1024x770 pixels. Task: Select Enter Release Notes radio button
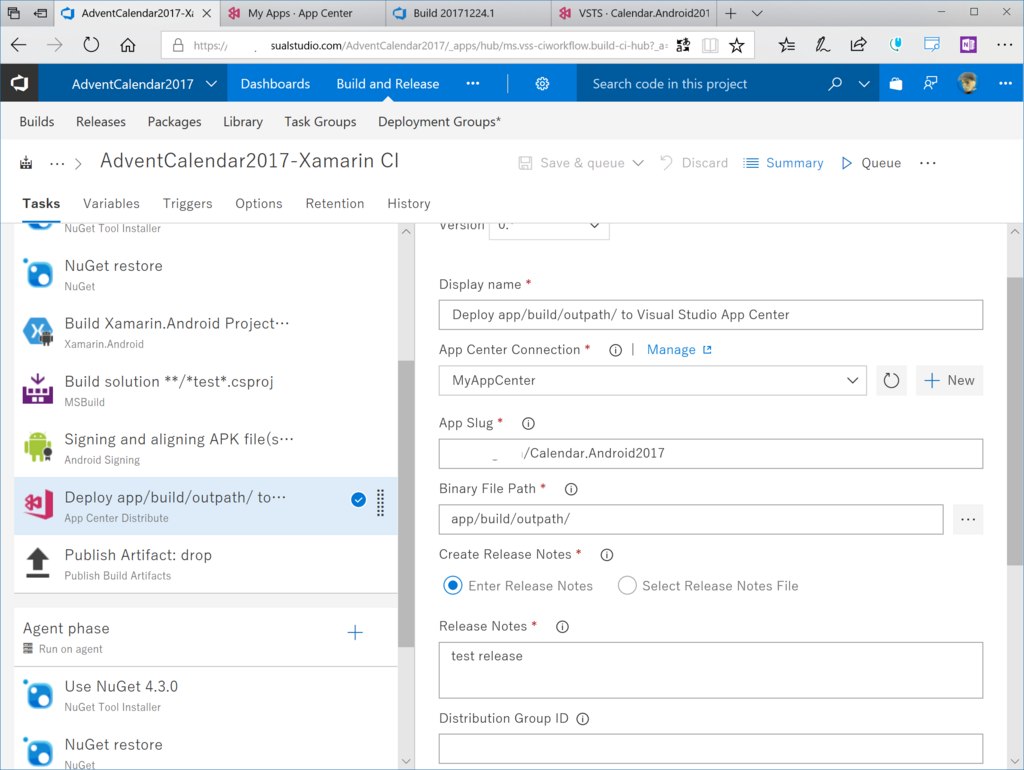[x=453, y=586]
